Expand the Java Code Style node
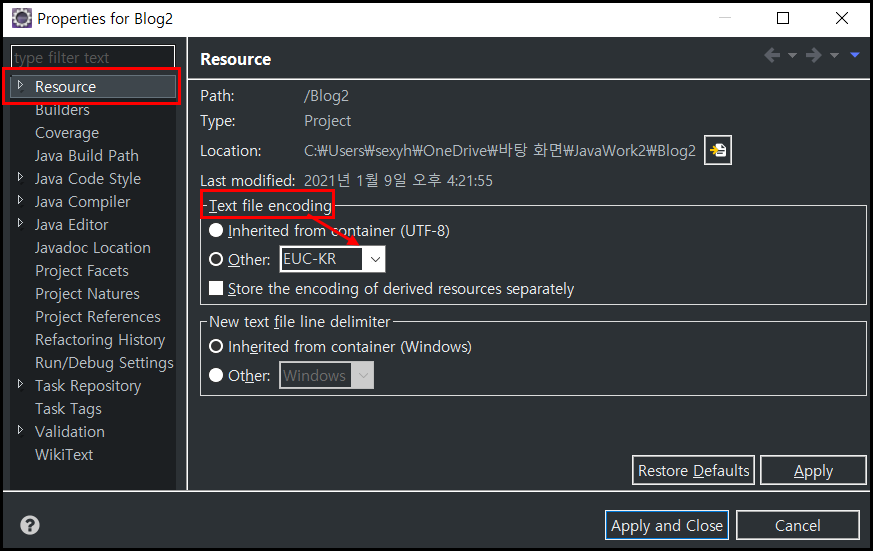 [21, 177]
